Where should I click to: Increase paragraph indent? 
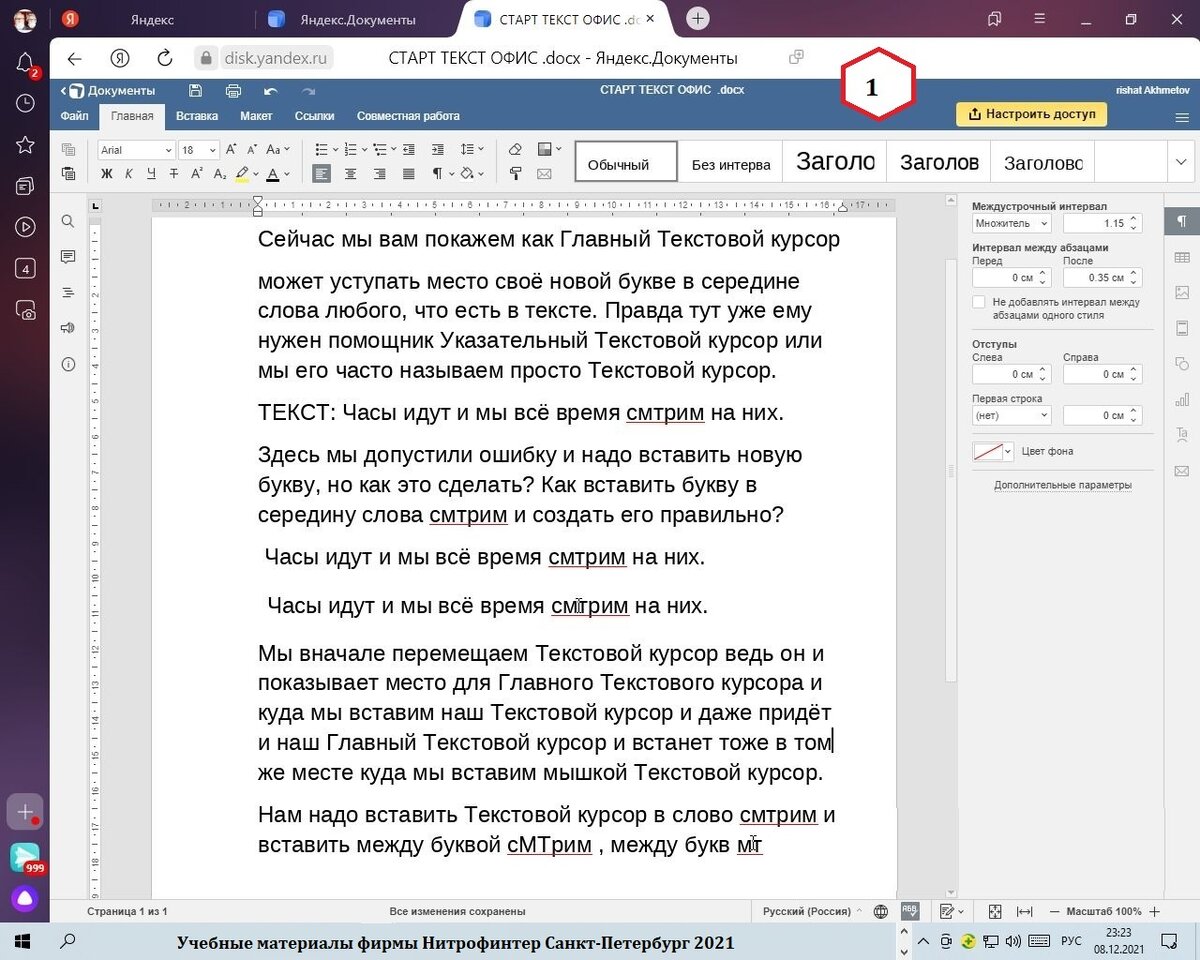point(437,150)
